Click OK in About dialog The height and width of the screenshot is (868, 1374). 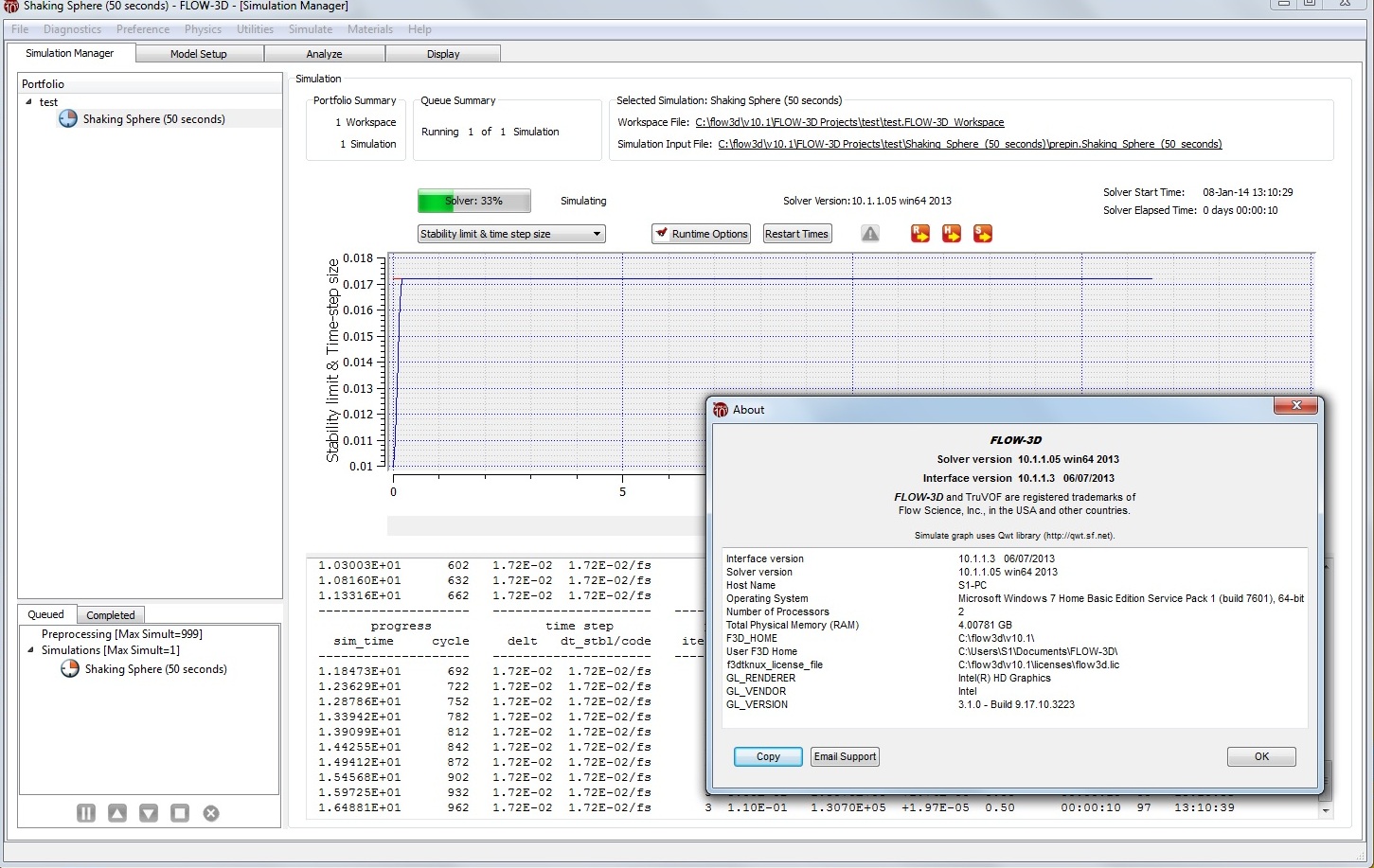pos(1261,756)
